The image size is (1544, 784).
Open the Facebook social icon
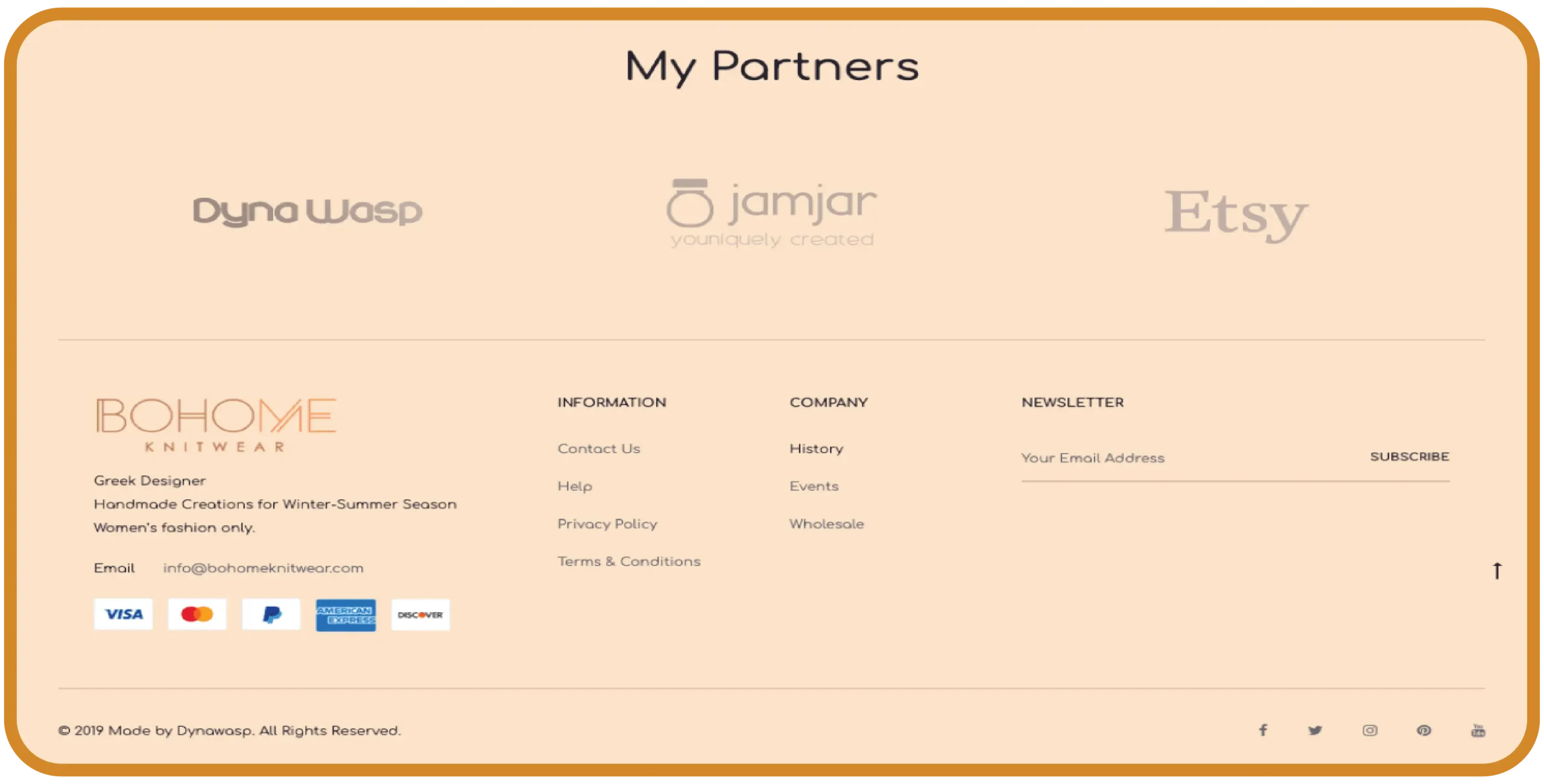point(1263,730)
